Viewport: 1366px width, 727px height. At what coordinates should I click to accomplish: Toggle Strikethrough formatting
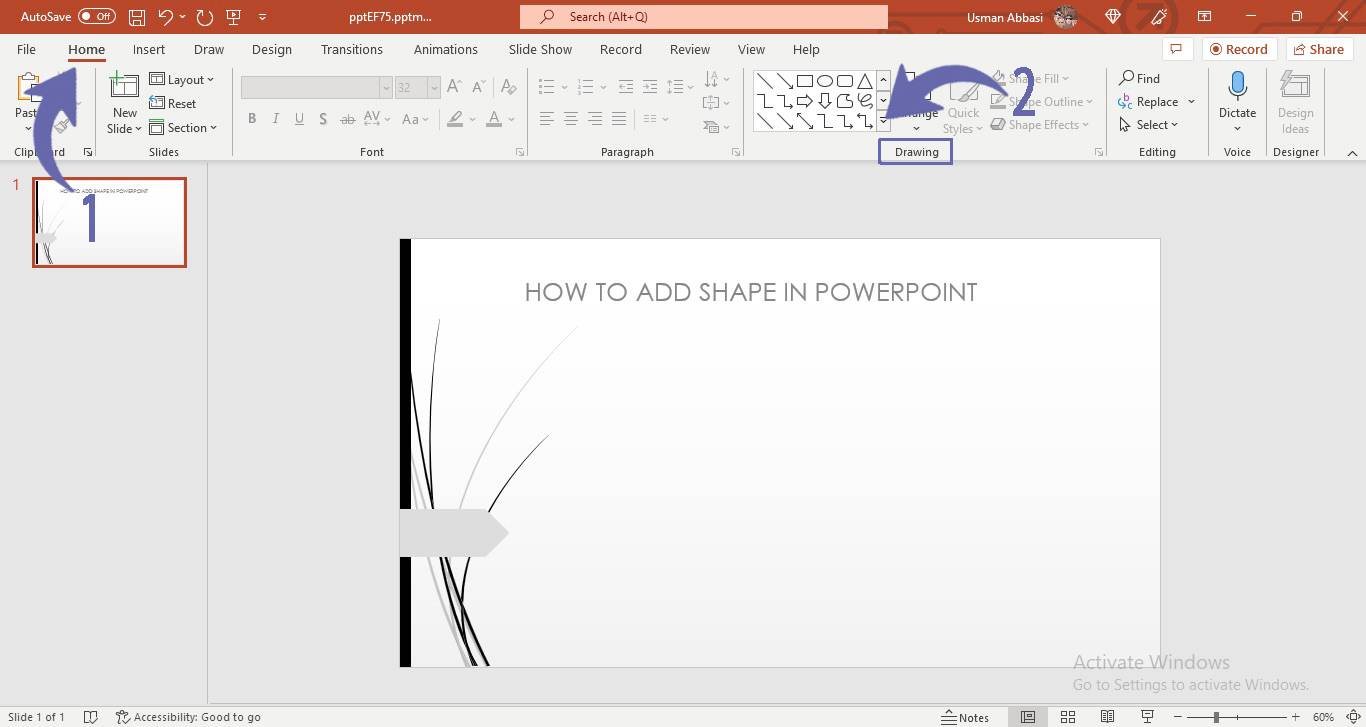[x=347, y=119]
